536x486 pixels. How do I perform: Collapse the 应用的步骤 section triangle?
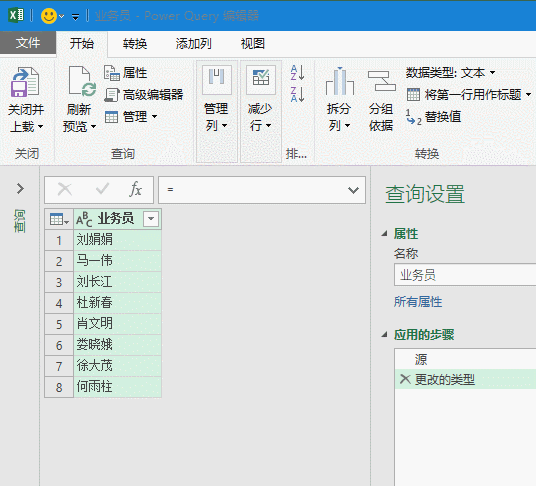coord(385,334)
